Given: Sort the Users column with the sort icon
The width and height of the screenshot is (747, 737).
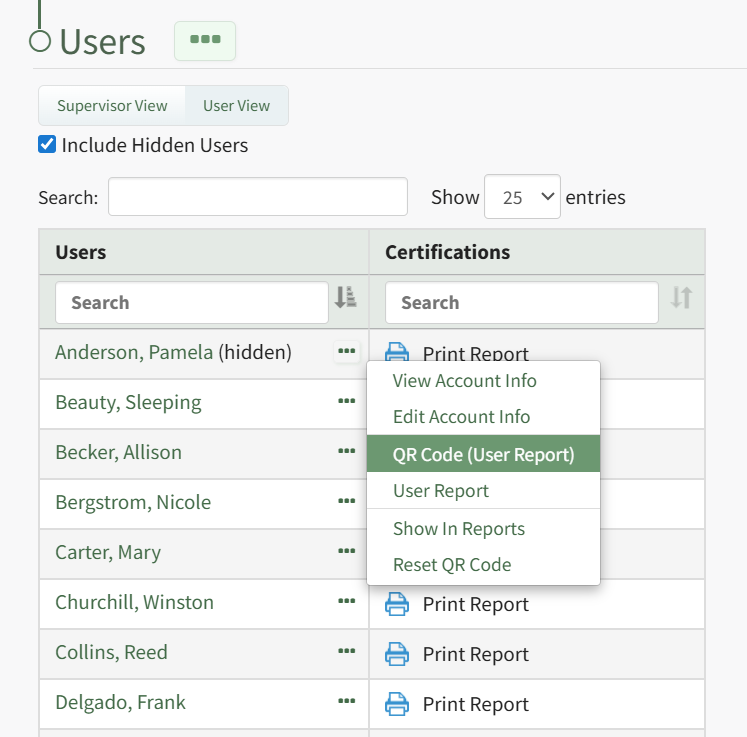Looking at the screenshot, I should point(345,298).
